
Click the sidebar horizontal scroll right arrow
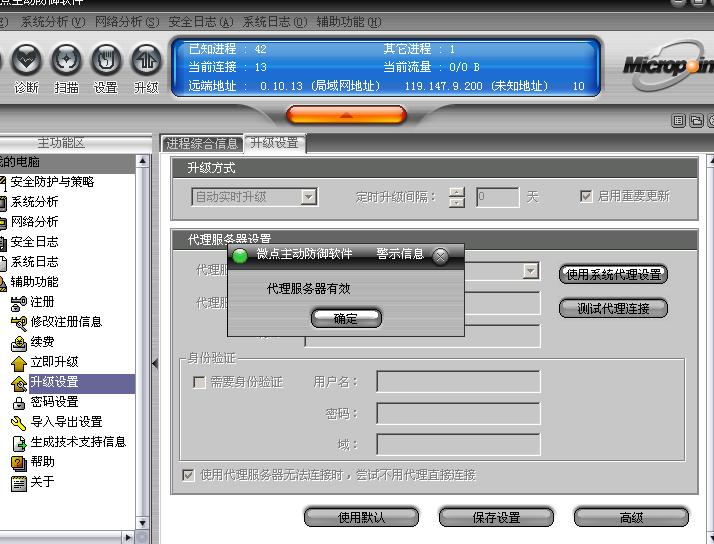(x=128, y=538)
